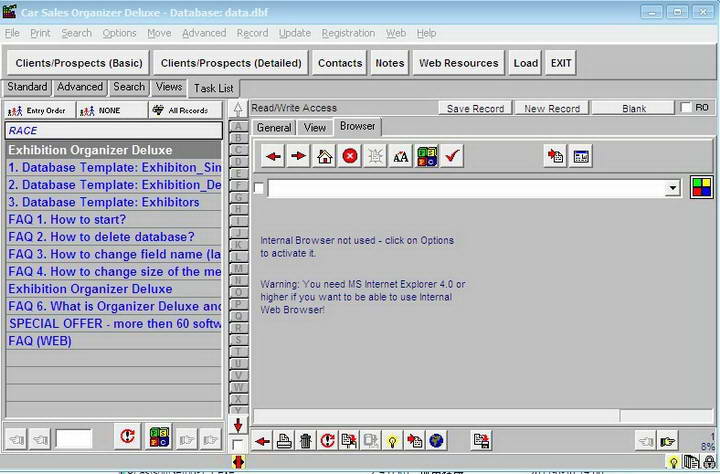Click the Blank button
The height and width of the screenshot is (474, 720).
(633, 108)
